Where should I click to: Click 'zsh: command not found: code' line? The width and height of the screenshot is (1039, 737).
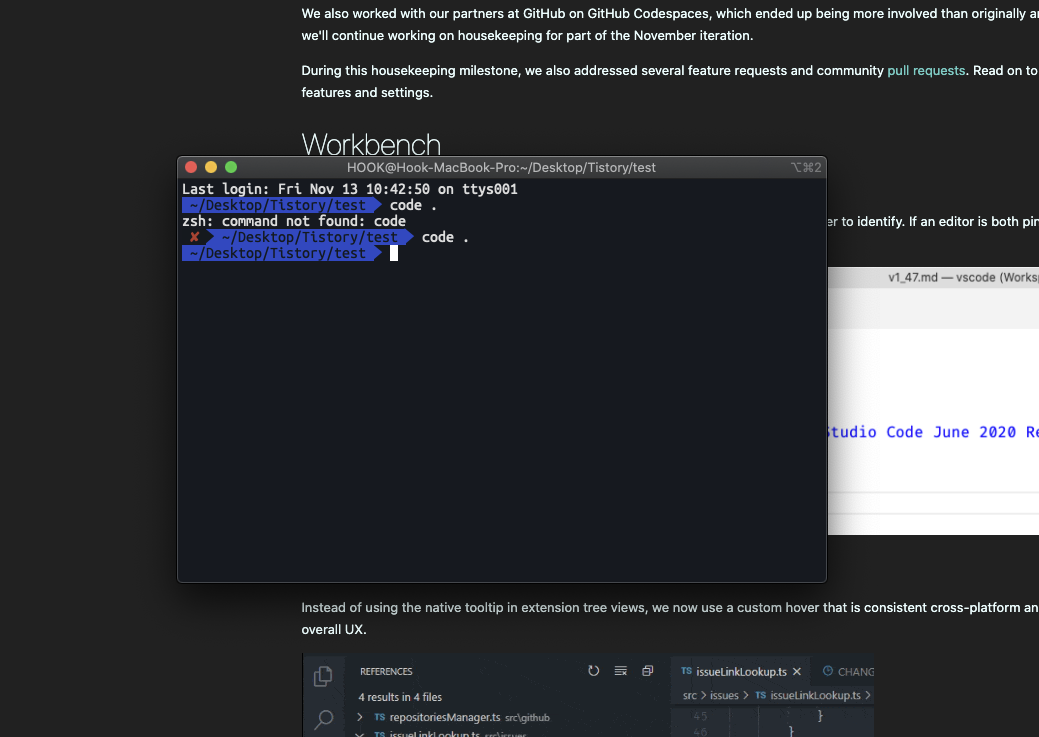(294, 221)
